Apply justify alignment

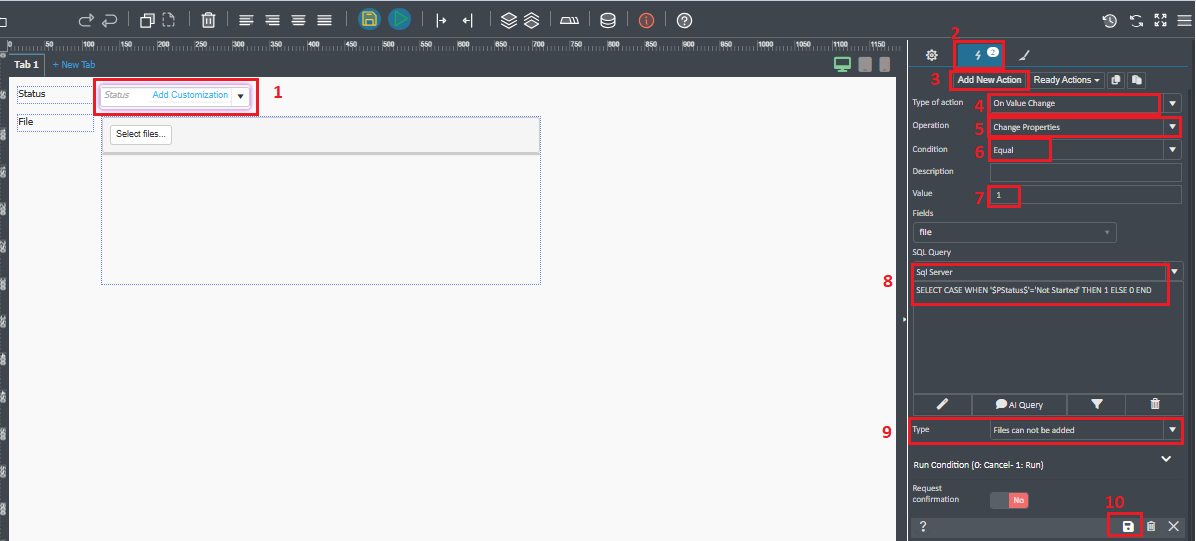point(324,21)
